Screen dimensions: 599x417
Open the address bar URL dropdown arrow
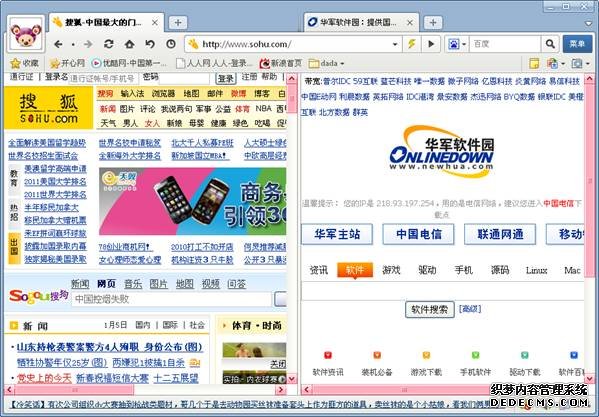click(395, 44)
